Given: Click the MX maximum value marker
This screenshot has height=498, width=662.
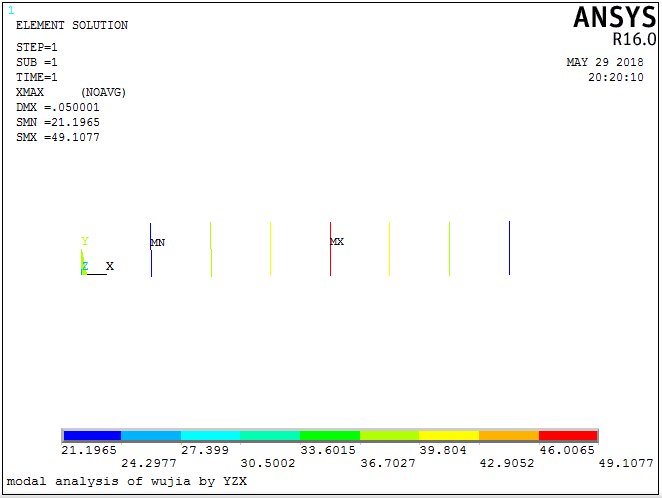Looking at the screenshot, I should (x=337, y=242).
